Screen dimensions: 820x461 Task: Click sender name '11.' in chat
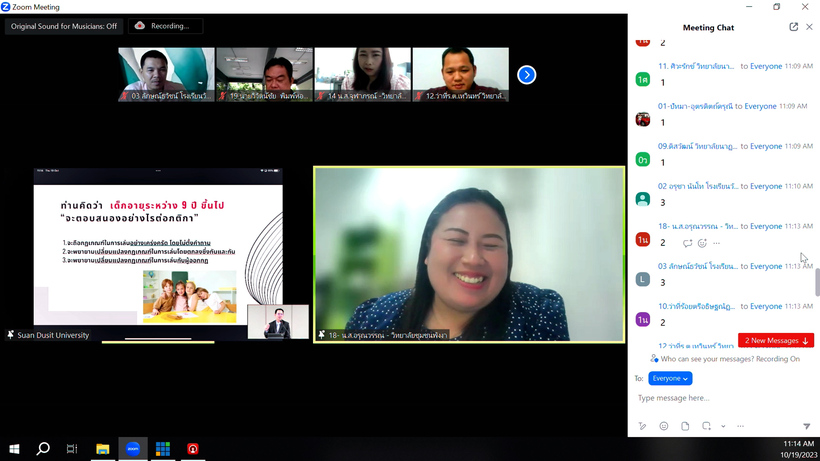point(696,66)
